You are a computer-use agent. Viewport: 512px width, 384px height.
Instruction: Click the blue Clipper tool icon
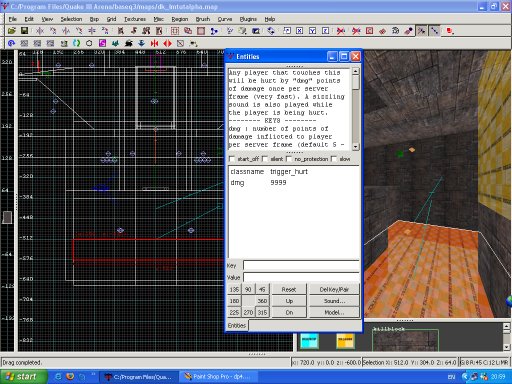[x=214, y=31]
